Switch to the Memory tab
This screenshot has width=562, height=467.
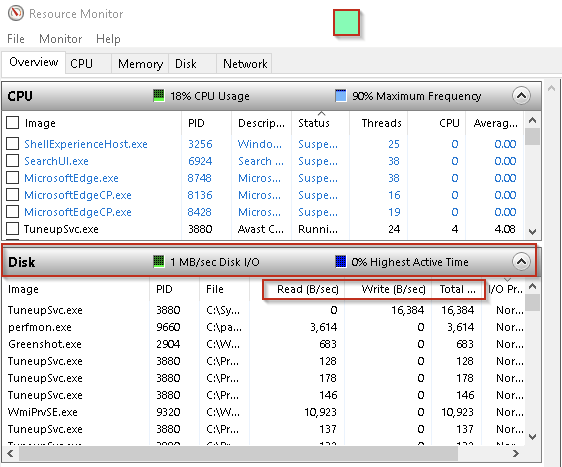coord(140,64)
